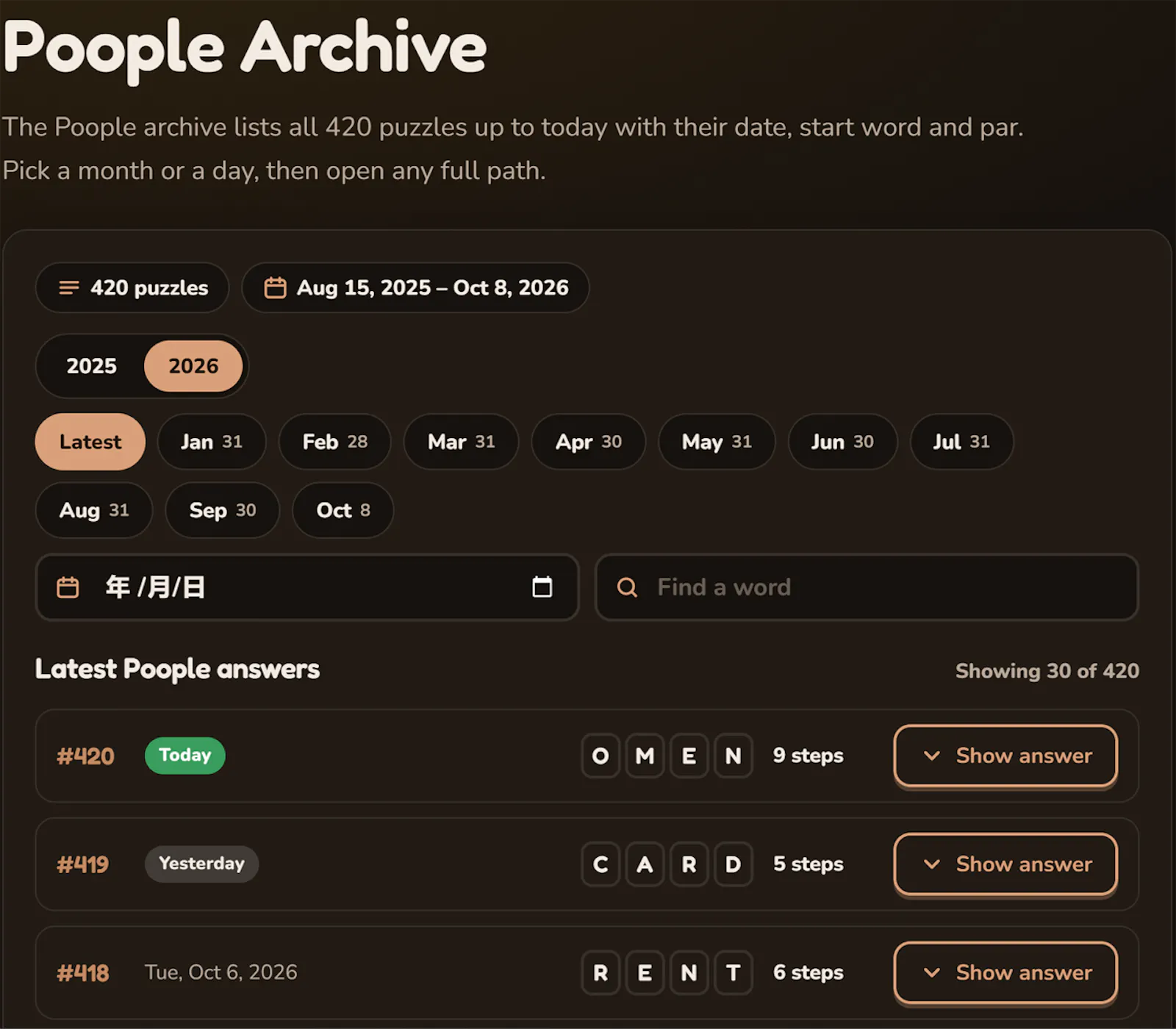Click the 9 steps label
Screen dimensions: 1176x1029
pos(808,756)
